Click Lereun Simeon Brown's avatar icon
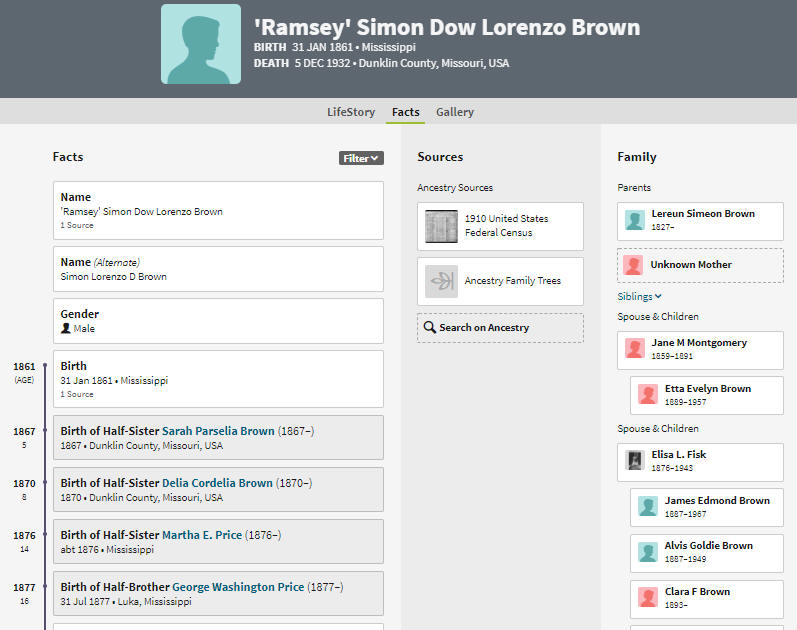The height and width of the screenshot is (630, 797). pyautogui.click(x=635, y=221)
